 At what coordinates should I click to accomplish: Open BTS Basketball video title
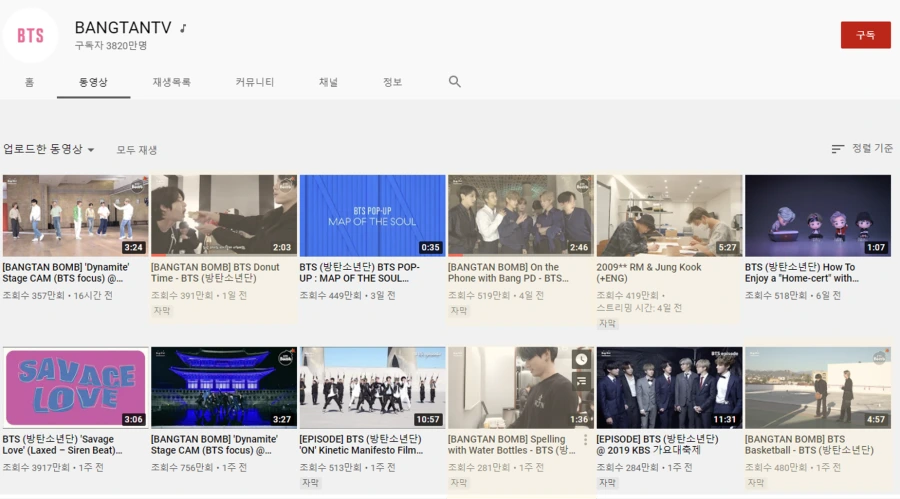(x=809, y=444)
